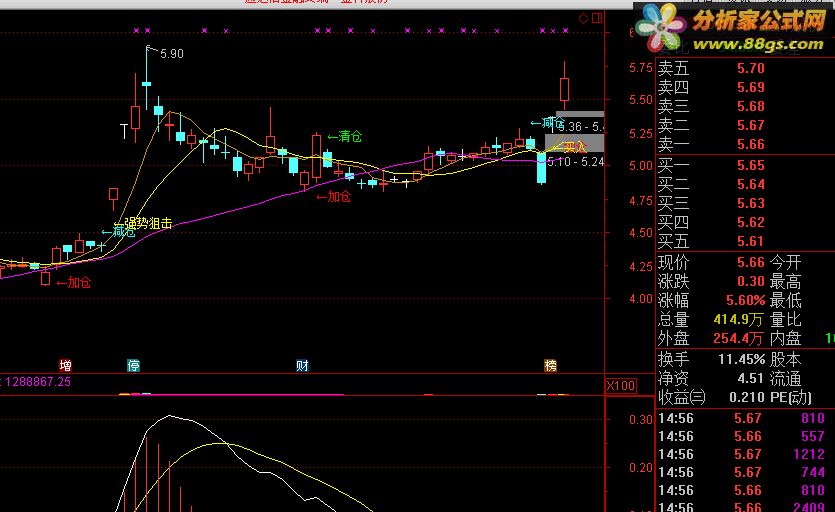Click the 涨跌 0.30 value
The image size is (835, 512).
pos(751,281)
